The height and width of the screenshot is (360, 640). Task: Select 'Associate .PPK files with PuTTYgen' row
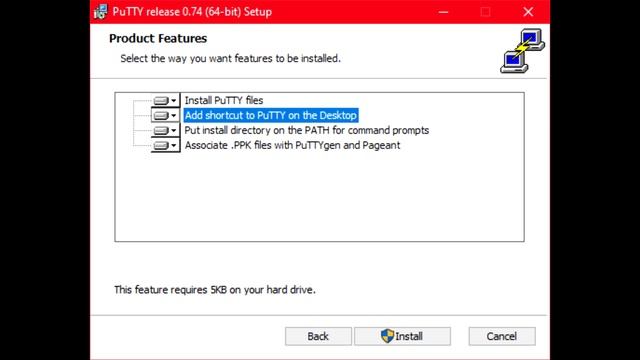292,145
